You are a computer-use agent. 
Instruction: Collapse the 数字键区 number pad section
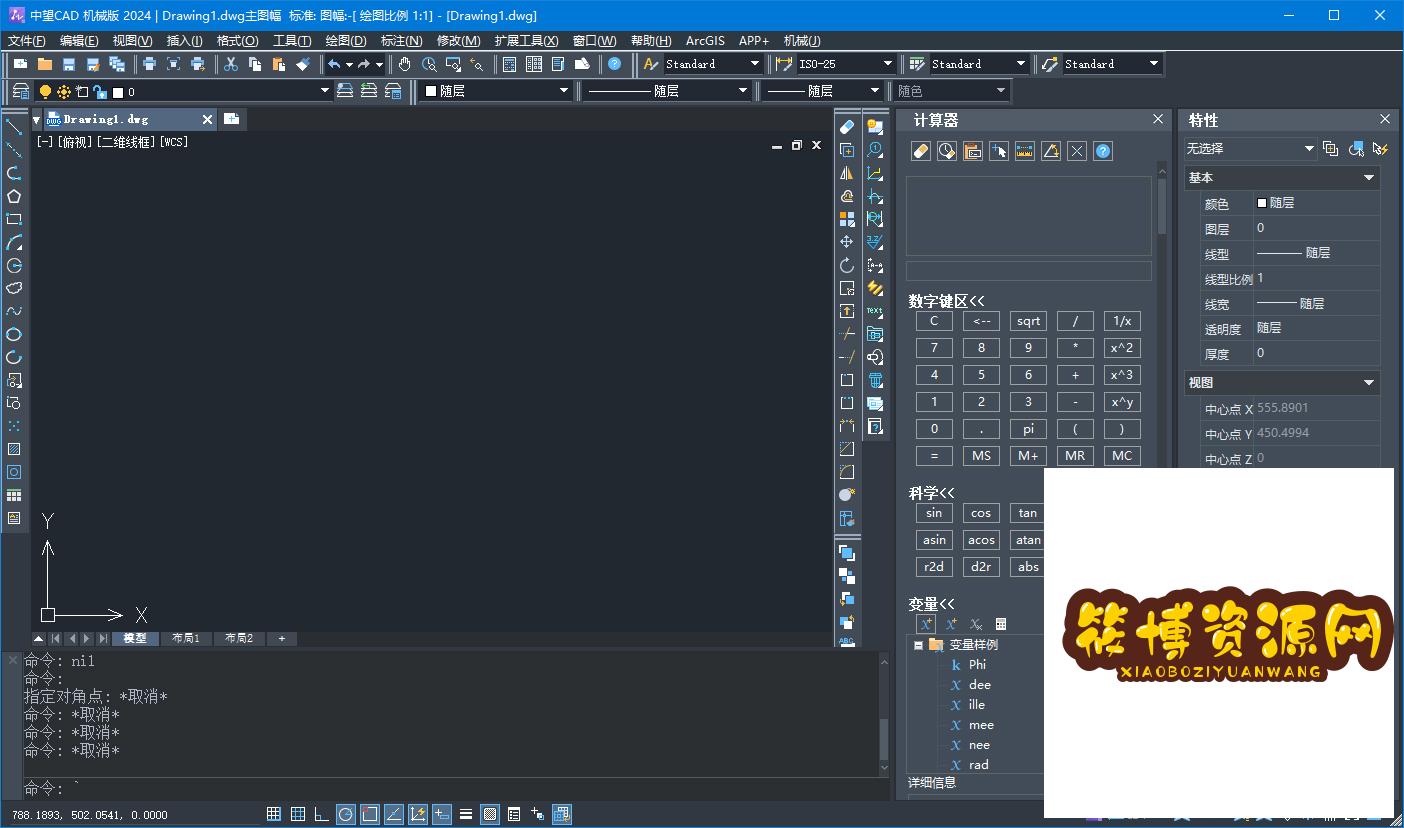click(x=946, y=301)
